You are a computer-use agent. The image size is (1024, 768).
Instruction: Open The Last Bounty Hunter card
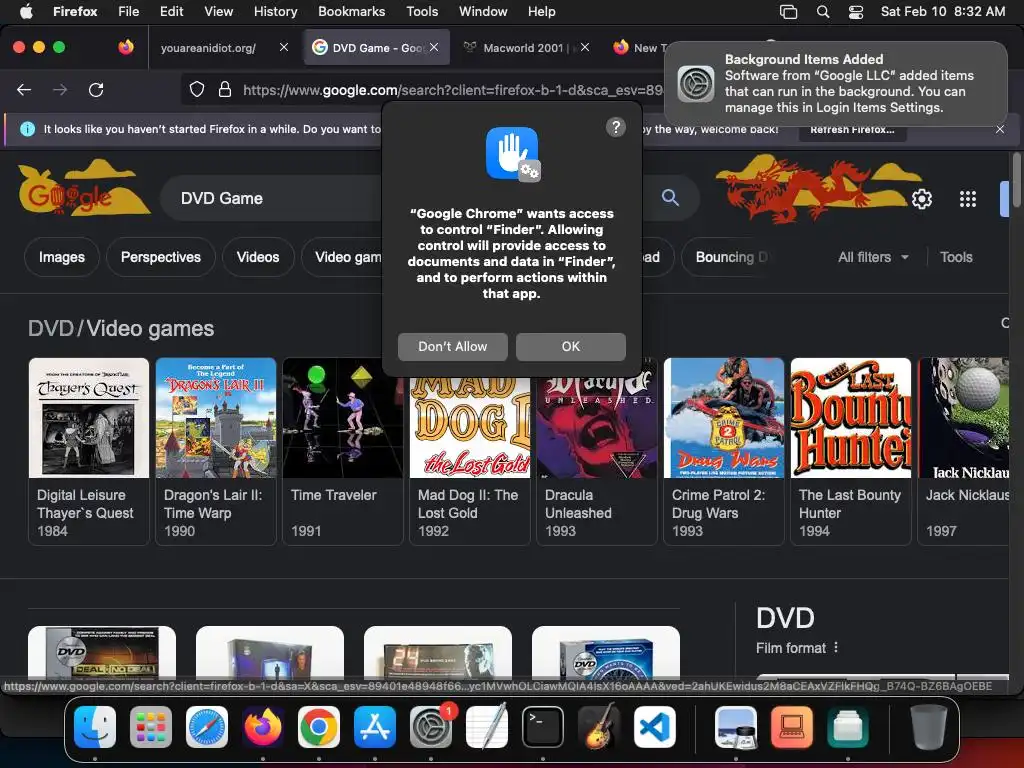[x=850, y=451]
